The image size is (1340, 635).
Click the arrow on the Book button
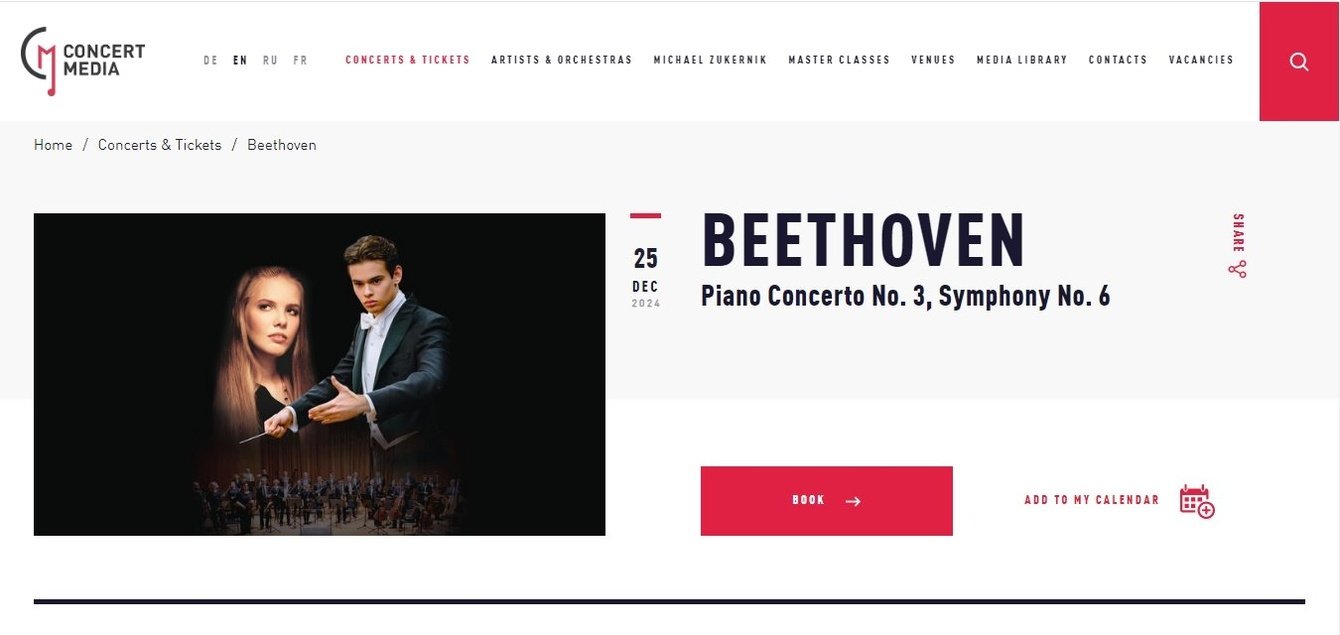pyautogui.click(x=853, y=501)
